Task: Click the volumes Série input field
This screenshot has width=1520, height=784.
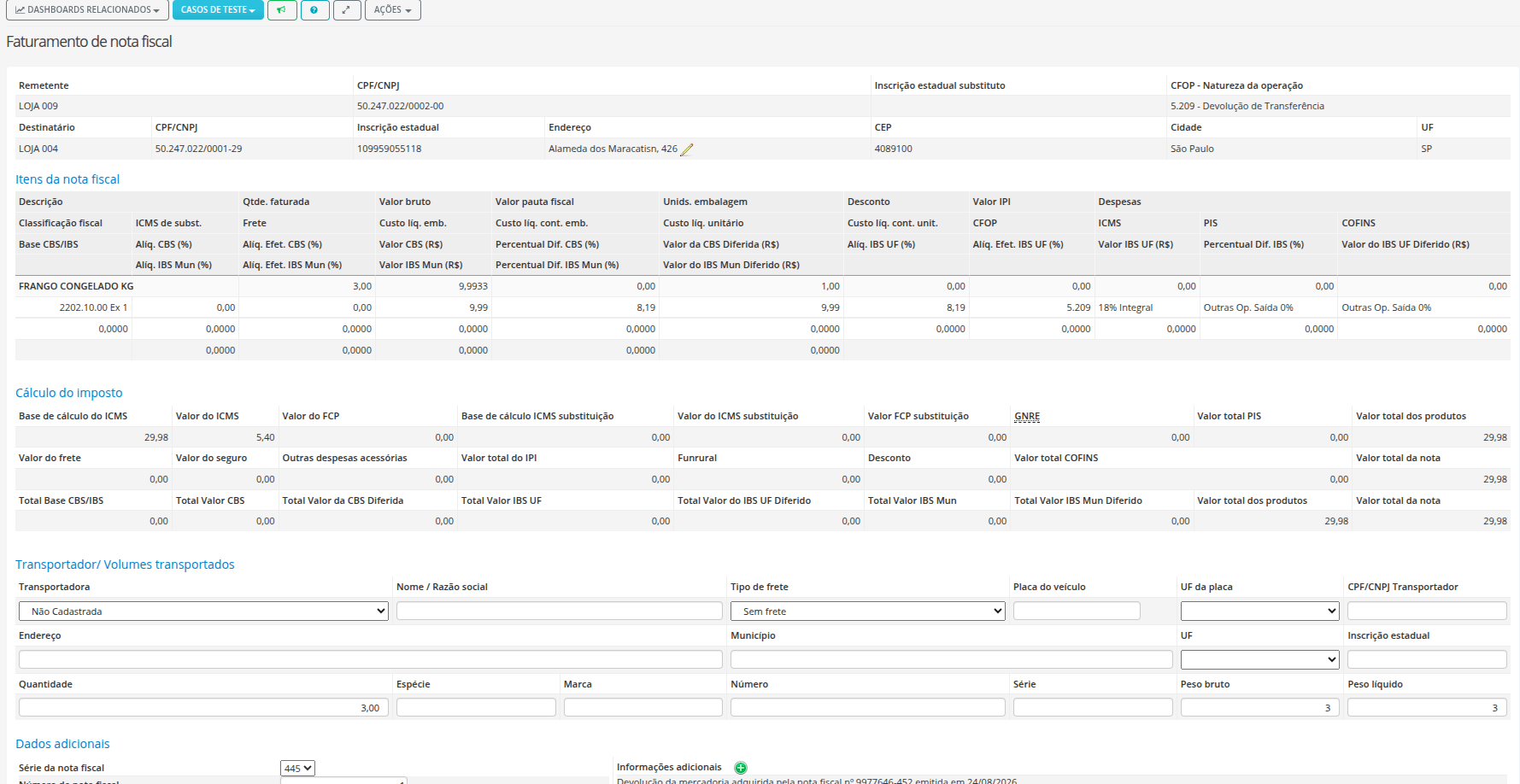Action: tap(1093, 708)
